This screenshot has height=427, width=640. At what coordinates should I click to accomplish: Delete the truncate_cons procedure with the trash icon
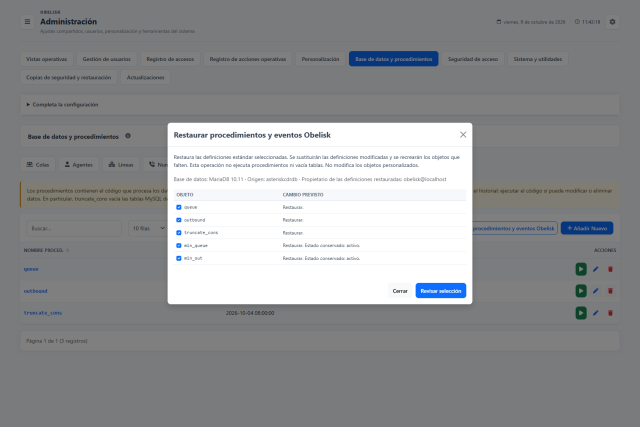610,313
